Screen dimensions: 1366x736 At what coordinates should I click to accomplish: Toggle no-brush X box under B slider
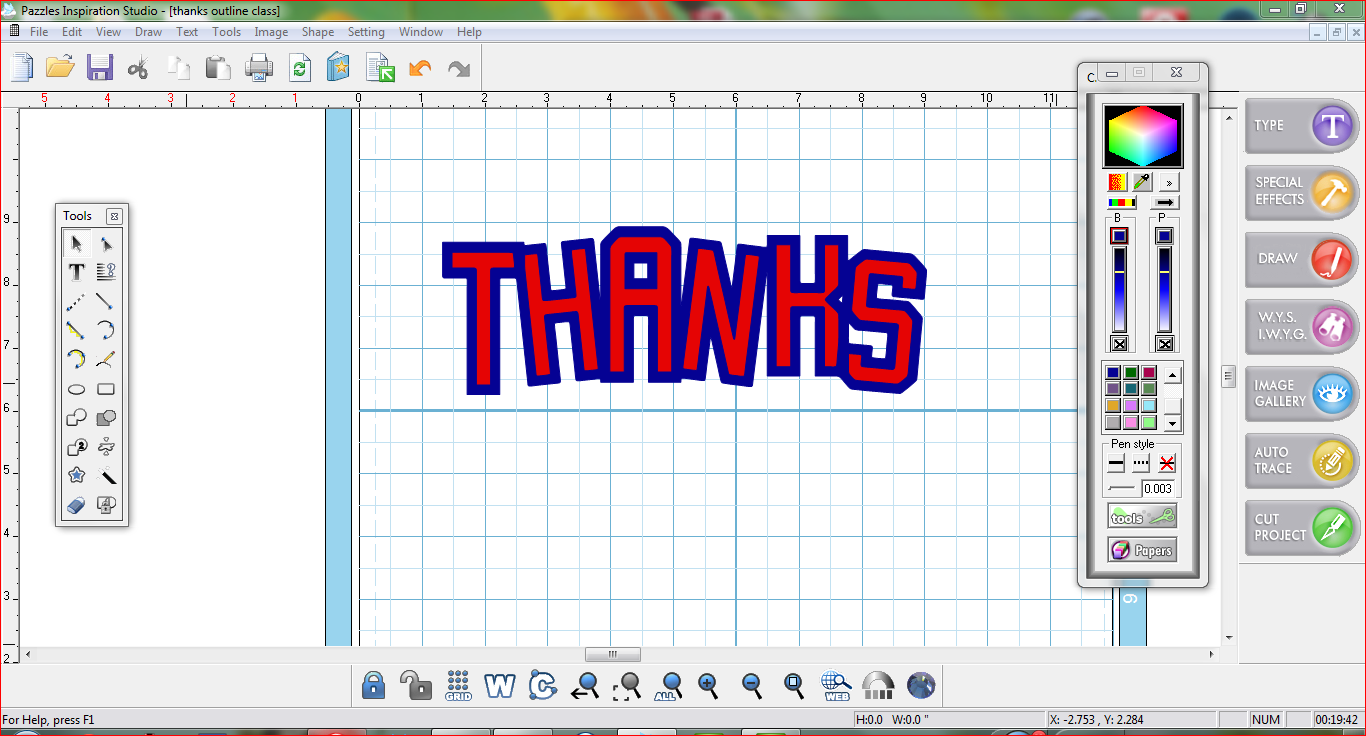[1119, 344]
